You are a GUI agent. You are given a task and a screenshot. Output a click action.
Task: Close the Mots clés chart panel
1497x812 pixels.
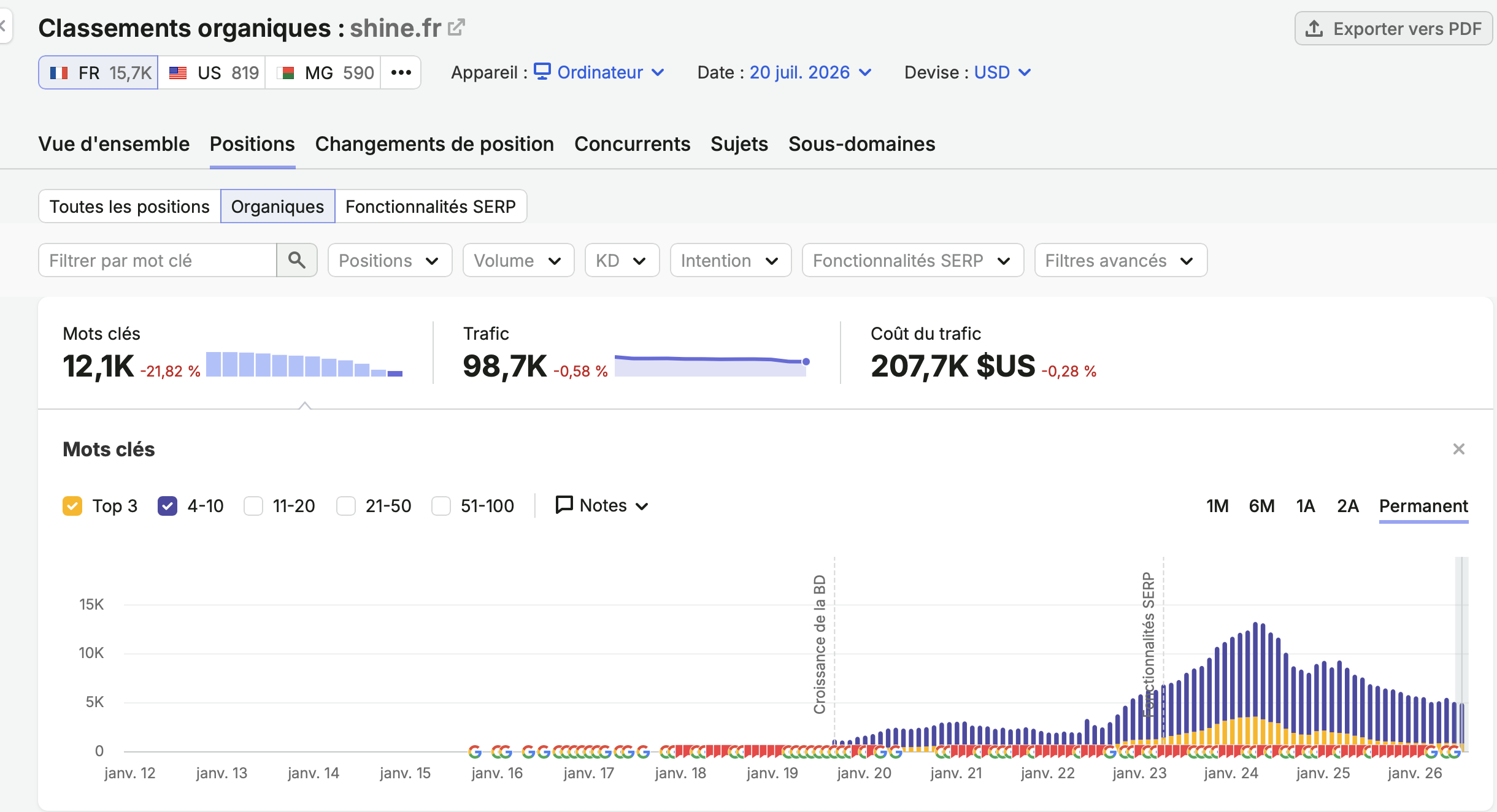pos(1459,449)
